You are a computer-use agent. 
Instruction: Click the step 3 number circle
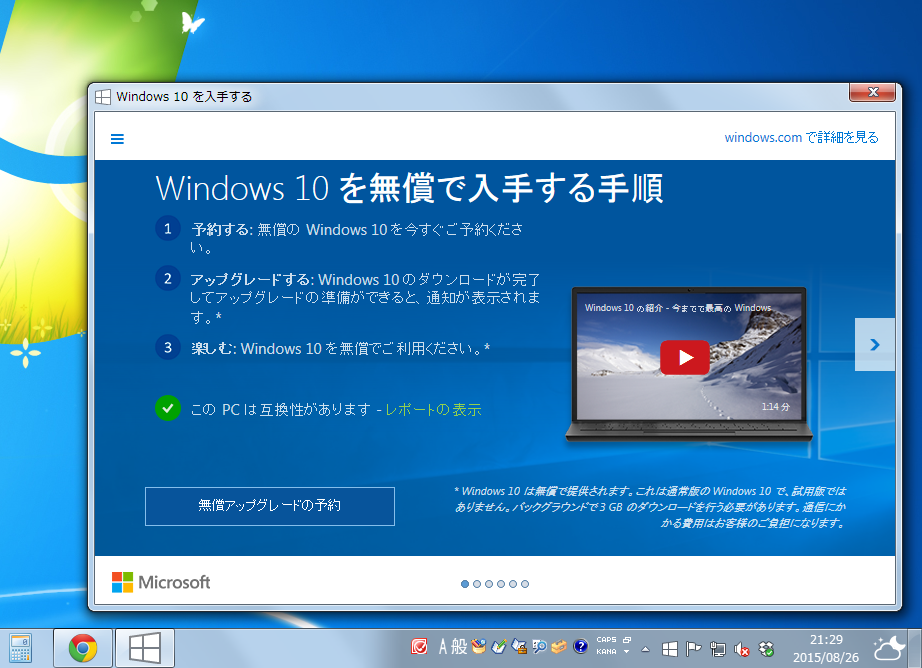pos(168,347)
